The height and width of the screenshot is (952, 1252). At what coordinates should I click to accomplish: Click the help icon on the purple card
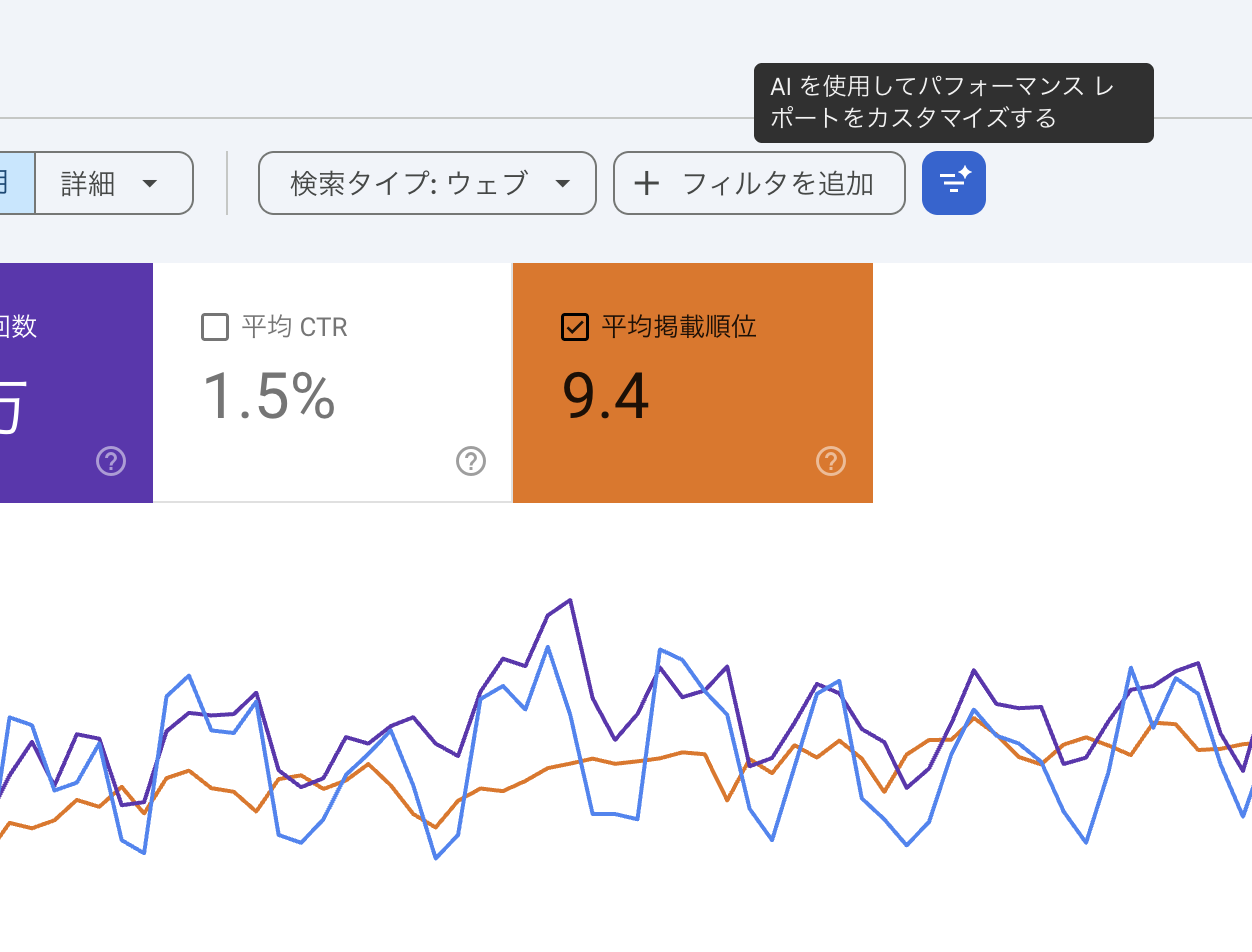[111, 461]
